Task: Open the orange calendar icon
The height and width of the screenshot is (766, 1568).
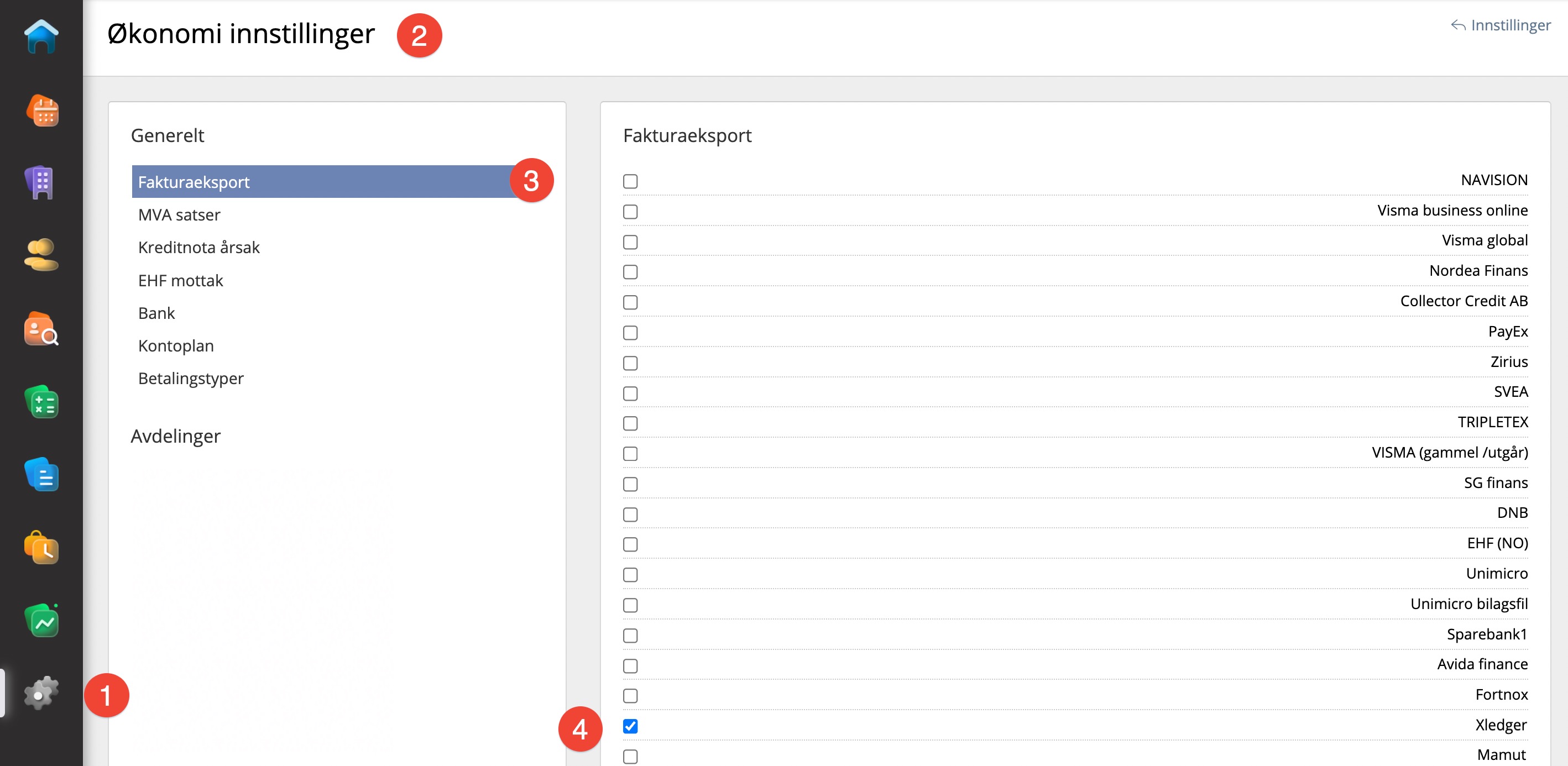Action: [x=41, y=111]
